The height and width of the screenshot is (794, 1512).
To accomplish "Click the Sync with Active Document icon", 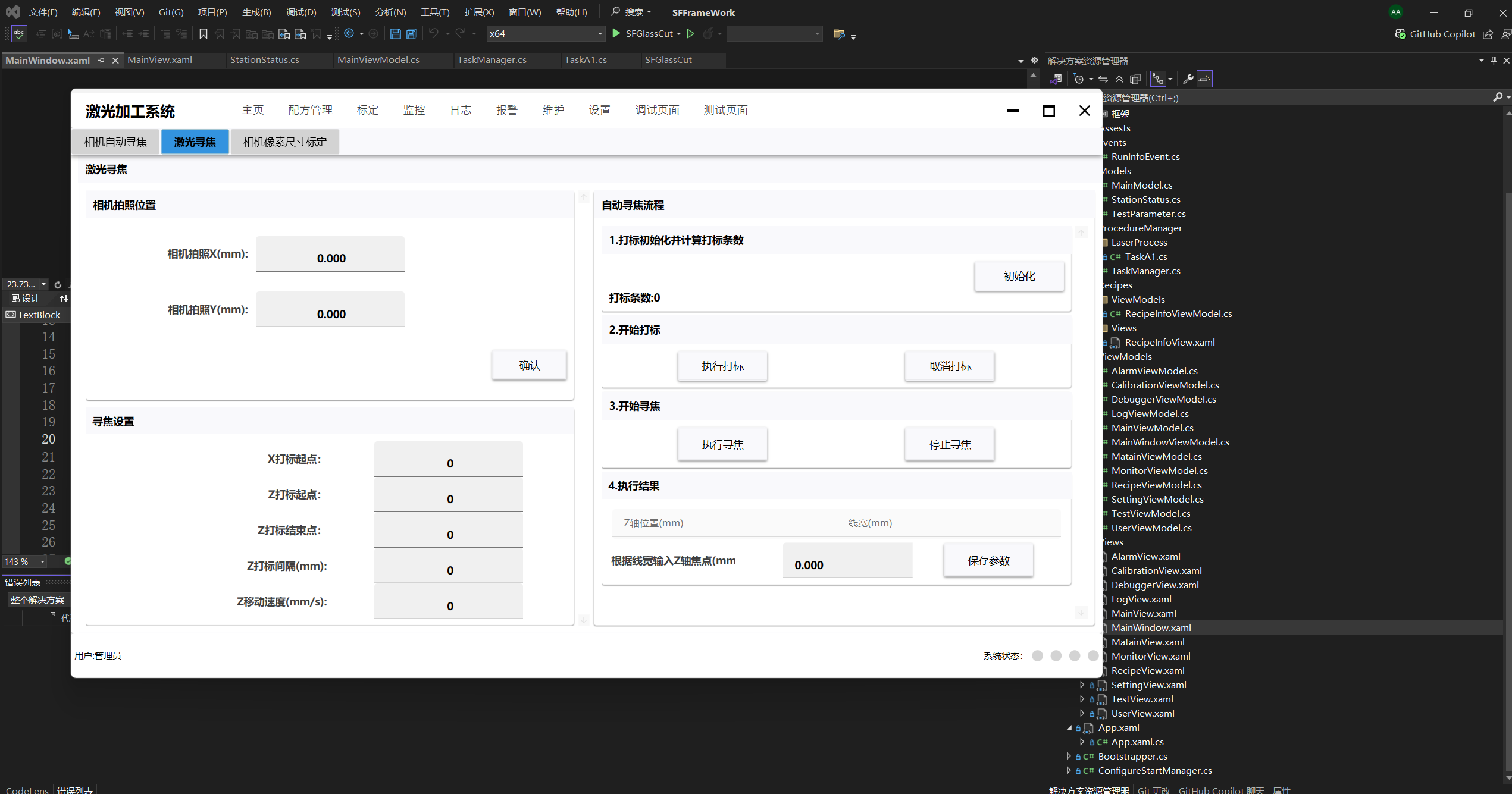I will coord(1103,79).
